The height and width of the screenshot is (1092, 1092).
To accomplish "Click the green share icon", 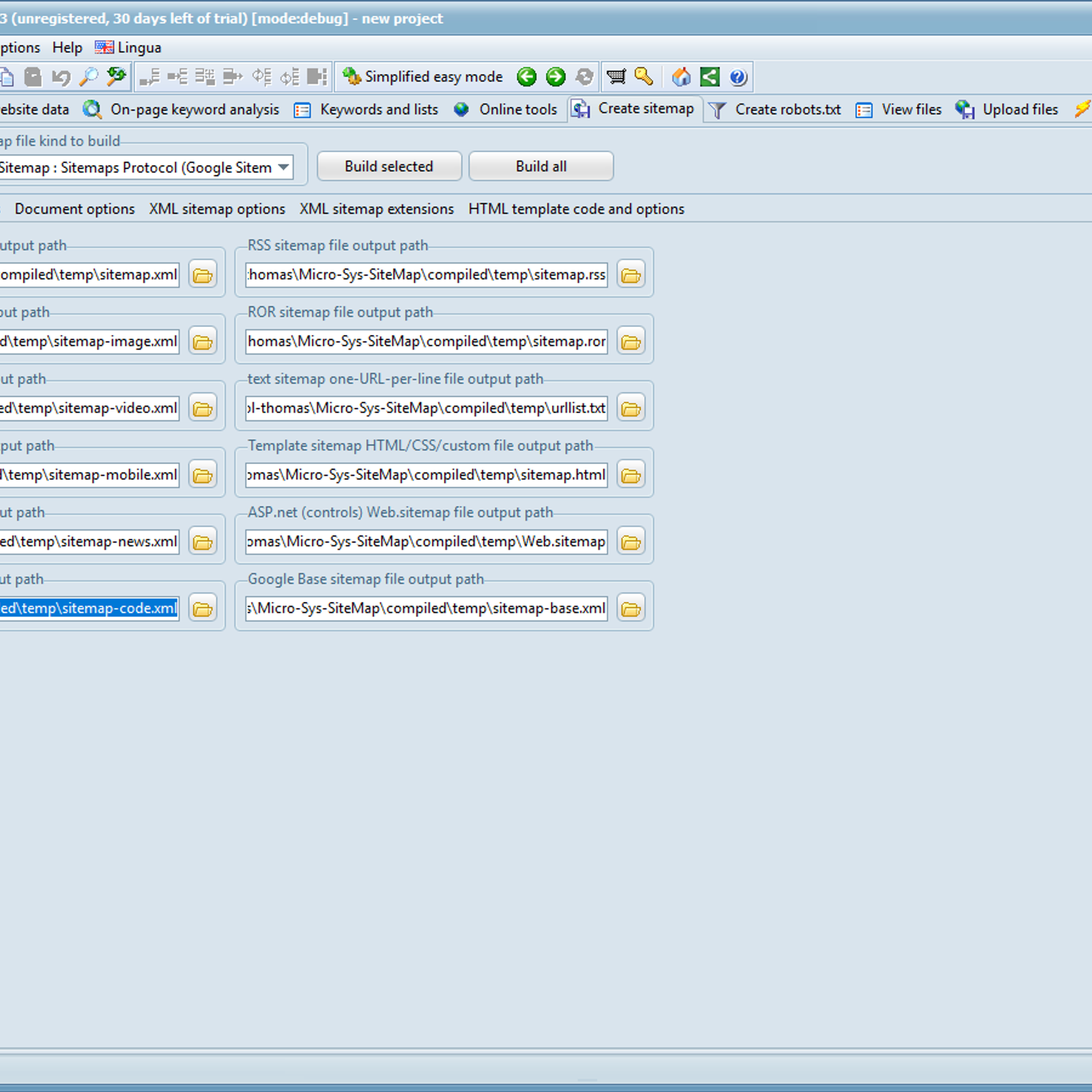I will point(710,76).
